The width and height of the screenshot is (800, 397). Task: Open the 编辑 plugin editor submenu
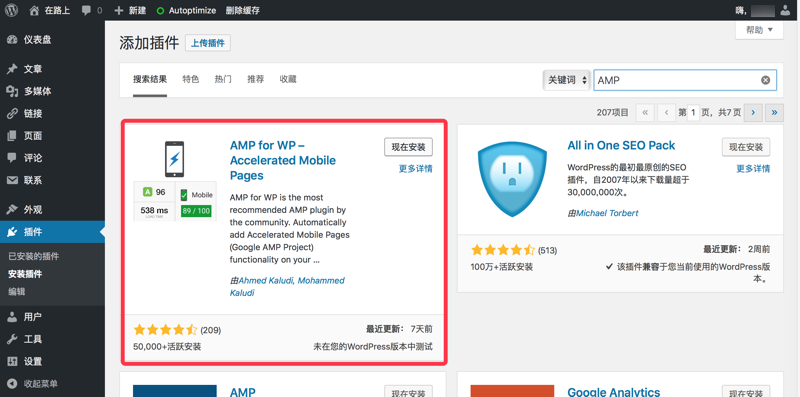(17, 292)
